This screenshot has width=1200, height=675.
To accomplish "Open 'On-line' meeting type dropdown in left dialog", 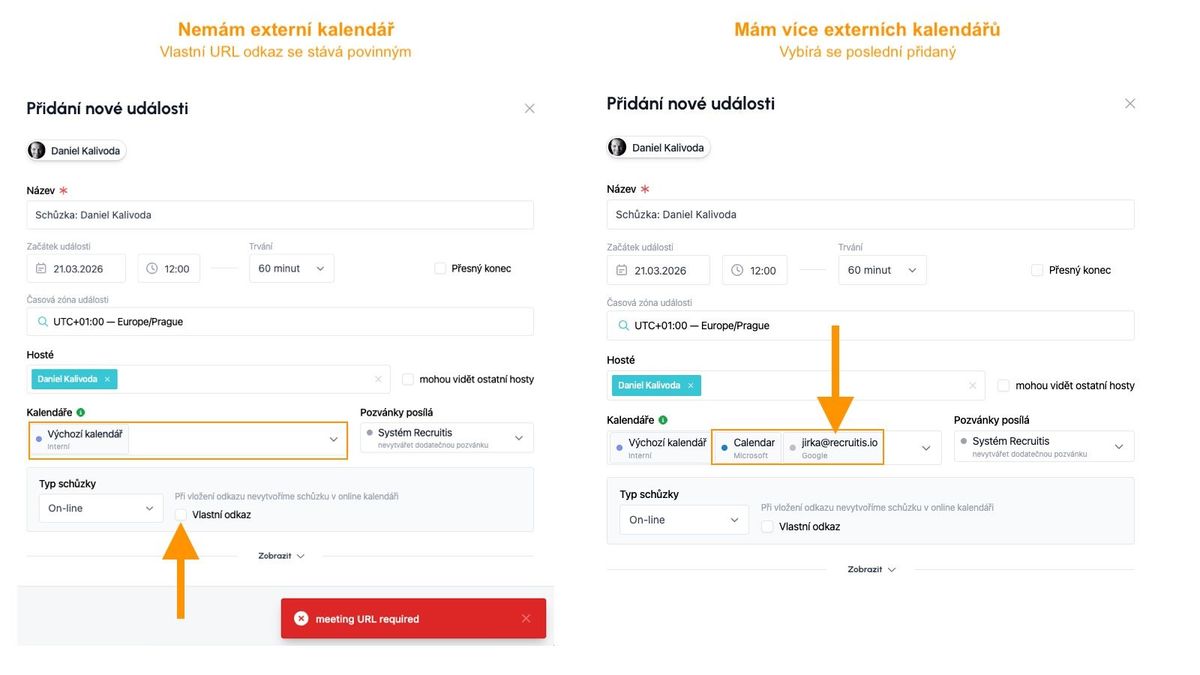I will (99, 508).
